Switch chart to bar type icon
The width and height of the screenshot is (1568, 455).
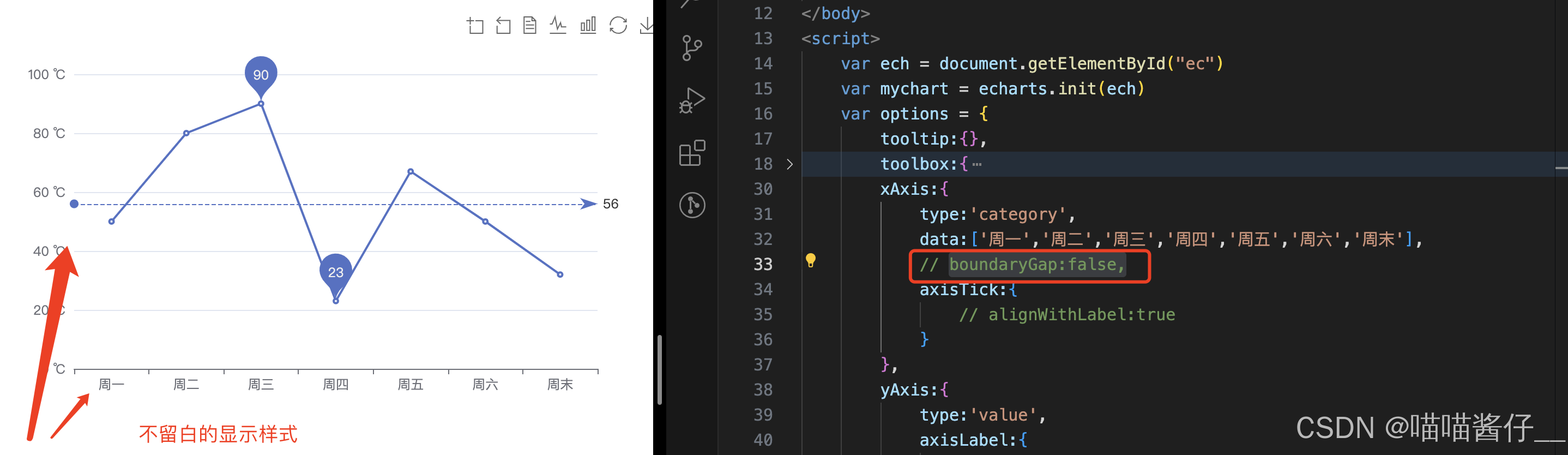[x=588, y=25]
